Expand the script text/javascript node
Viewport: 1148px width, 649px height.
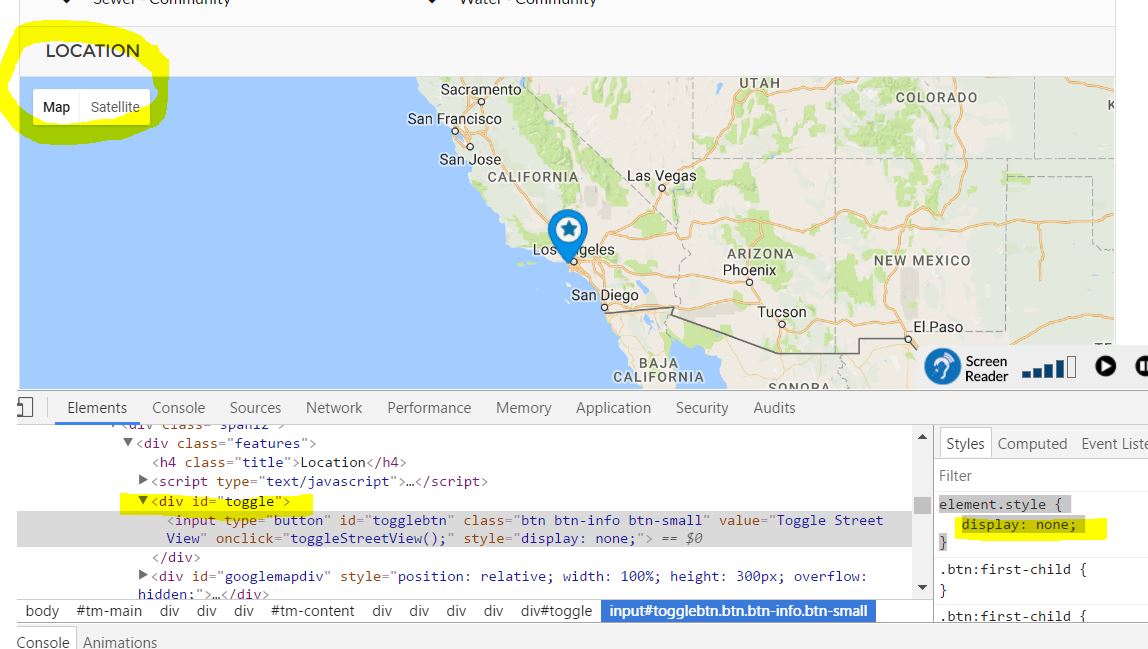click(144, 480)
